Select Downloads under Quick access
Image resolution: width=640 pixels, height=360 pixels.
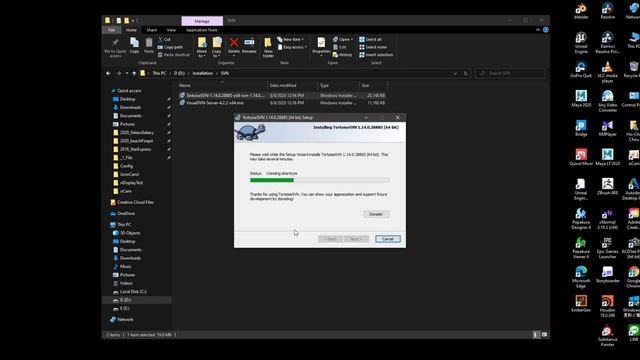(130, 107)
